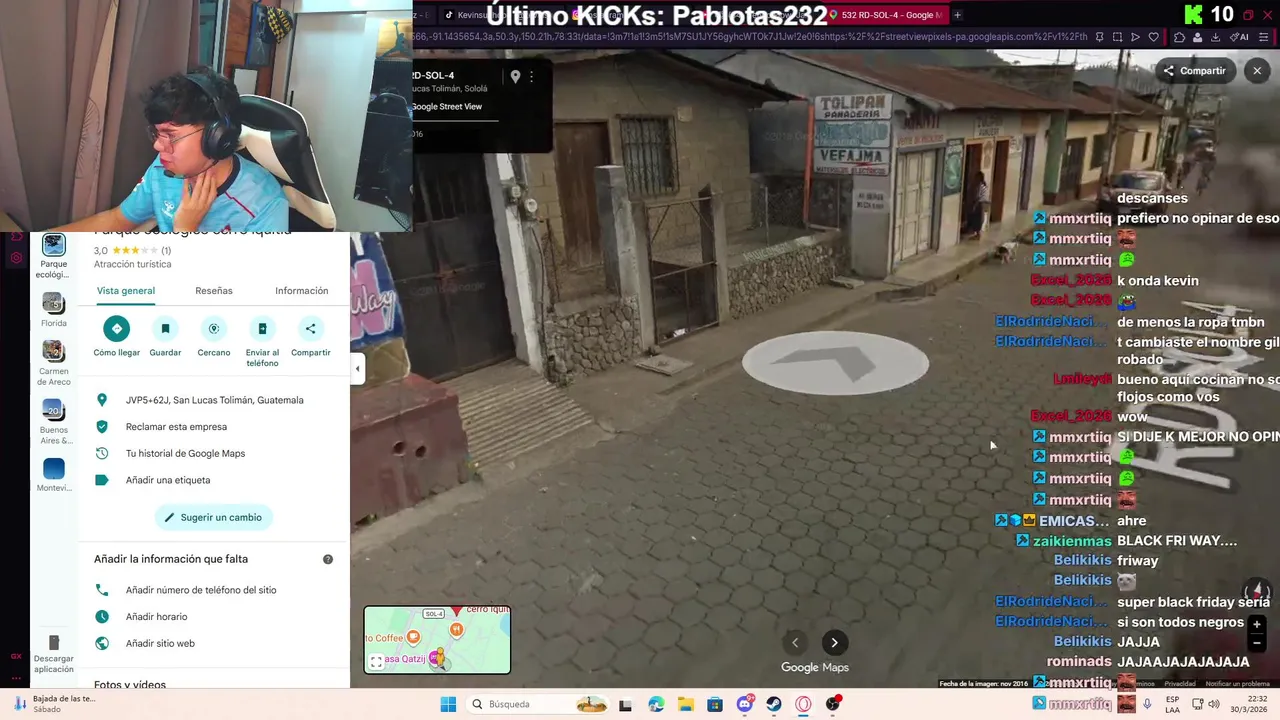1280x720 pixels.
Task: Open Opera GX from taskbar
Action: (803, 704)
